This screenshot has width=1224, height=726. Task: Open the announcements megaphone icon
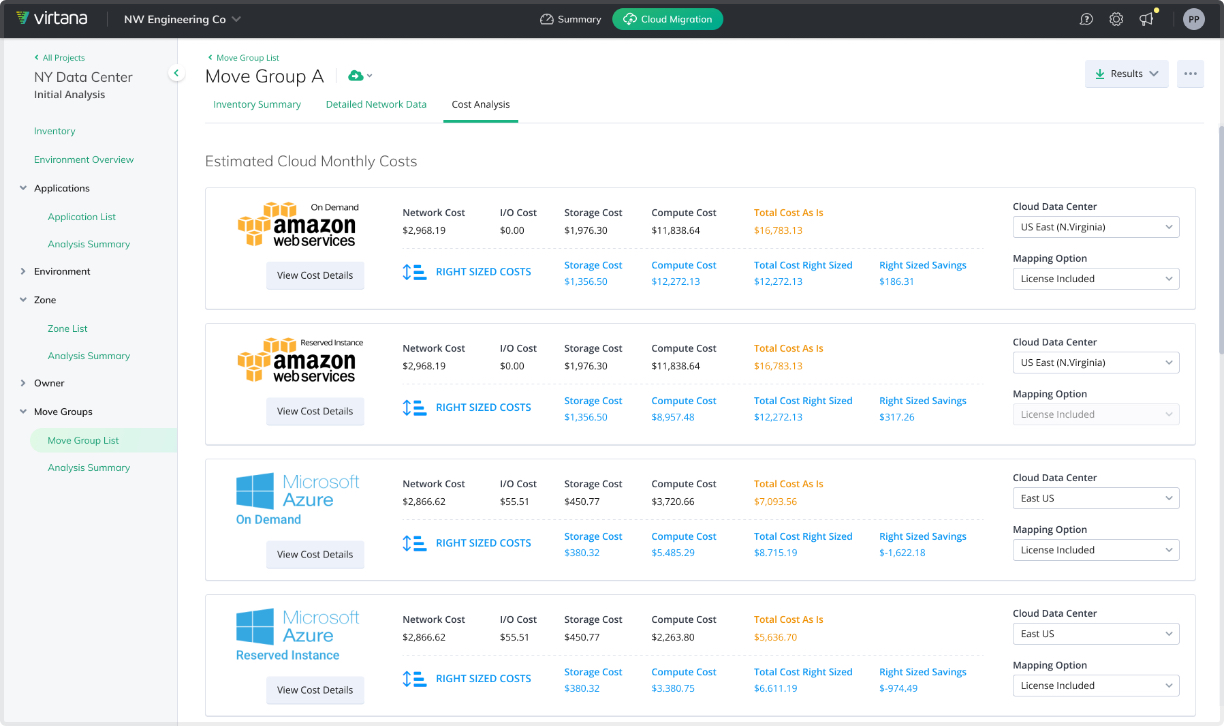click(x=1147, y=19)
